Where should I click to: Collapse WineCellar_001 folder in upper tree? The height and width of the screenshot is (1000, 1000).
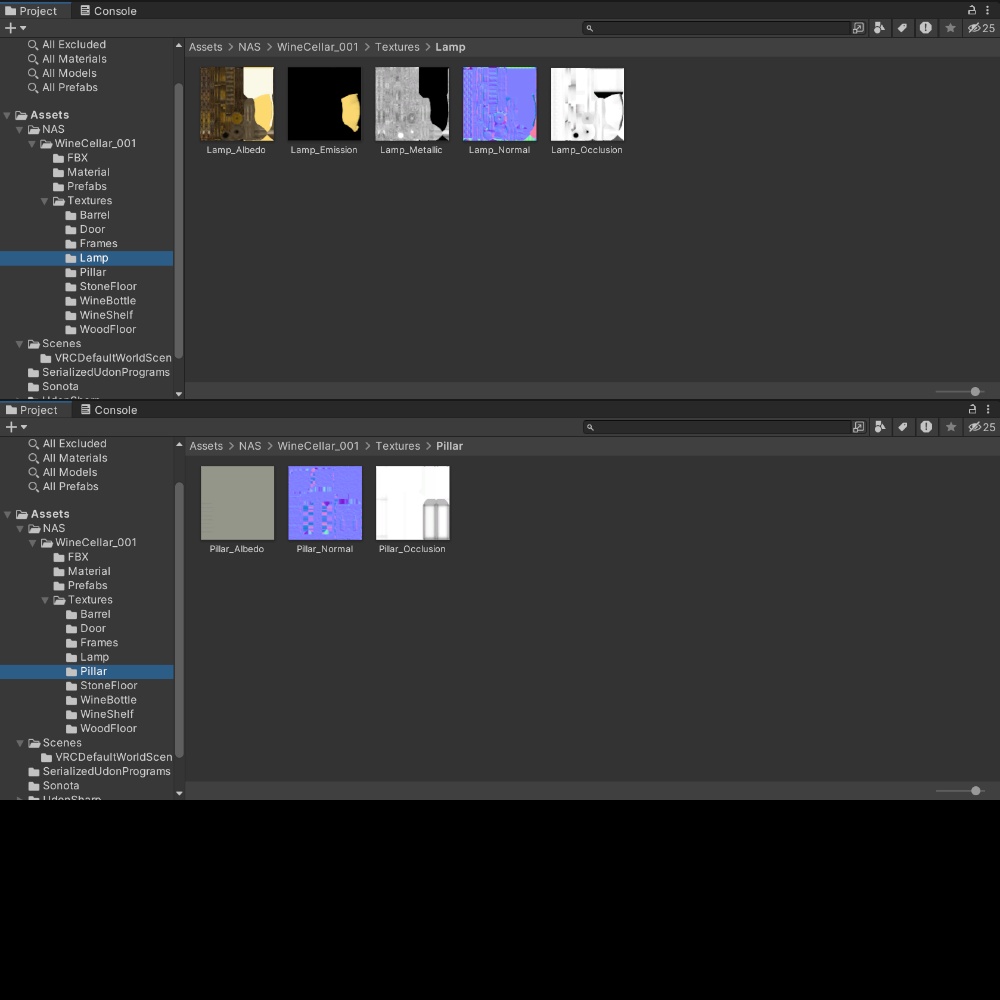(x=32, y=144)
